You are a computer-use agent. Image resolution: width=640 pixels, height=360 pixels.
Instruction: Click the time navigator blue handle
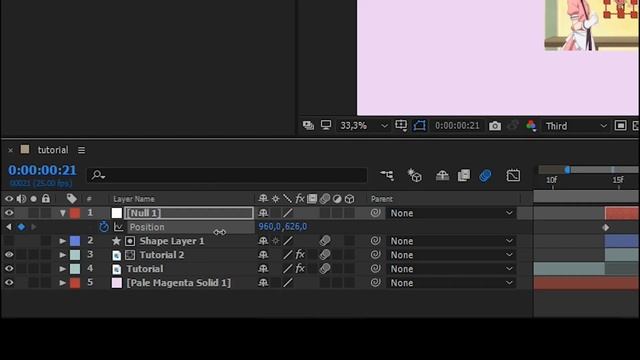(567, 170)
